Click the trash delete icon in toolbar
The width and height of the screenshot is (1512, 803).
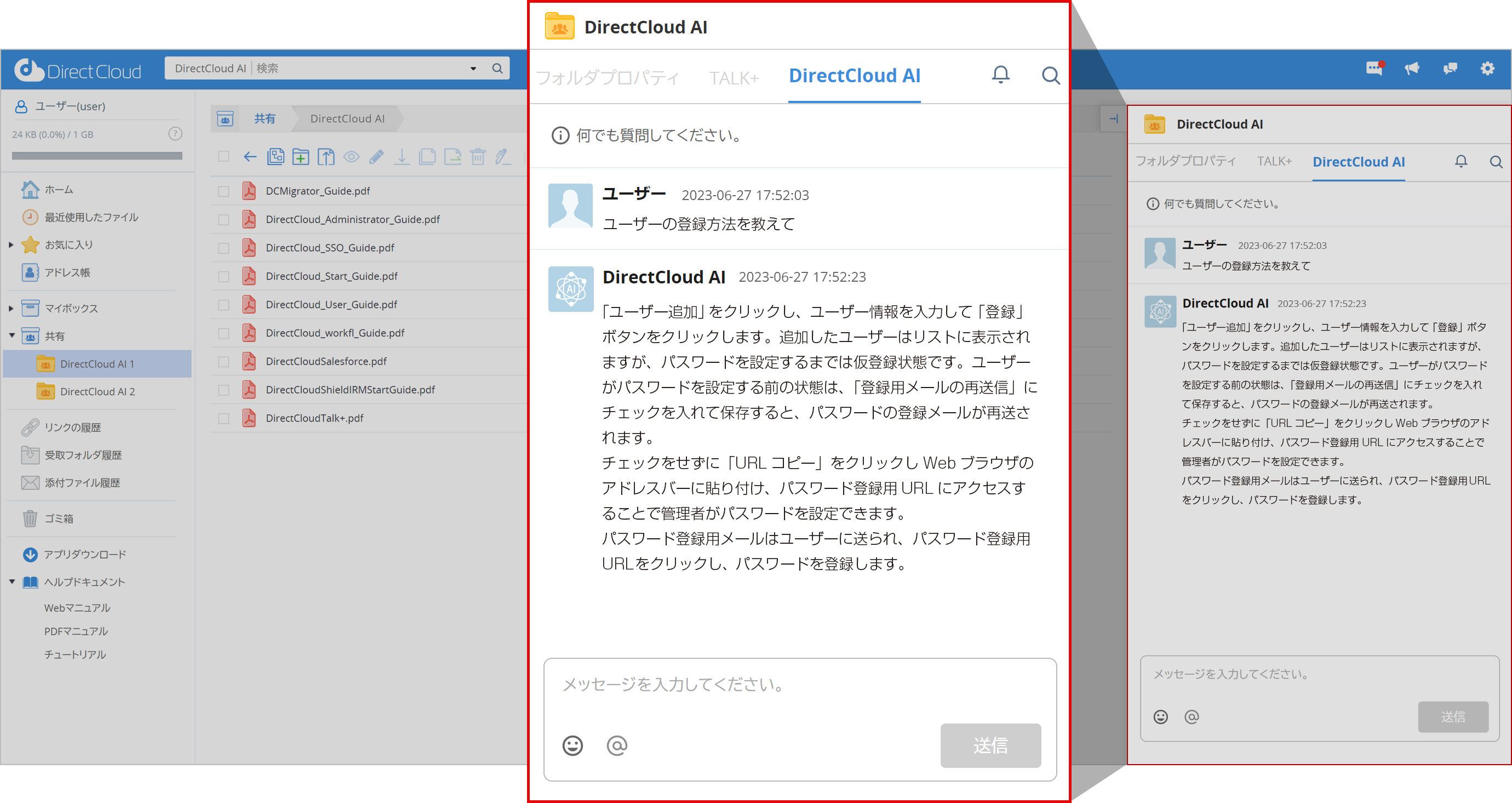pos(478,157)
